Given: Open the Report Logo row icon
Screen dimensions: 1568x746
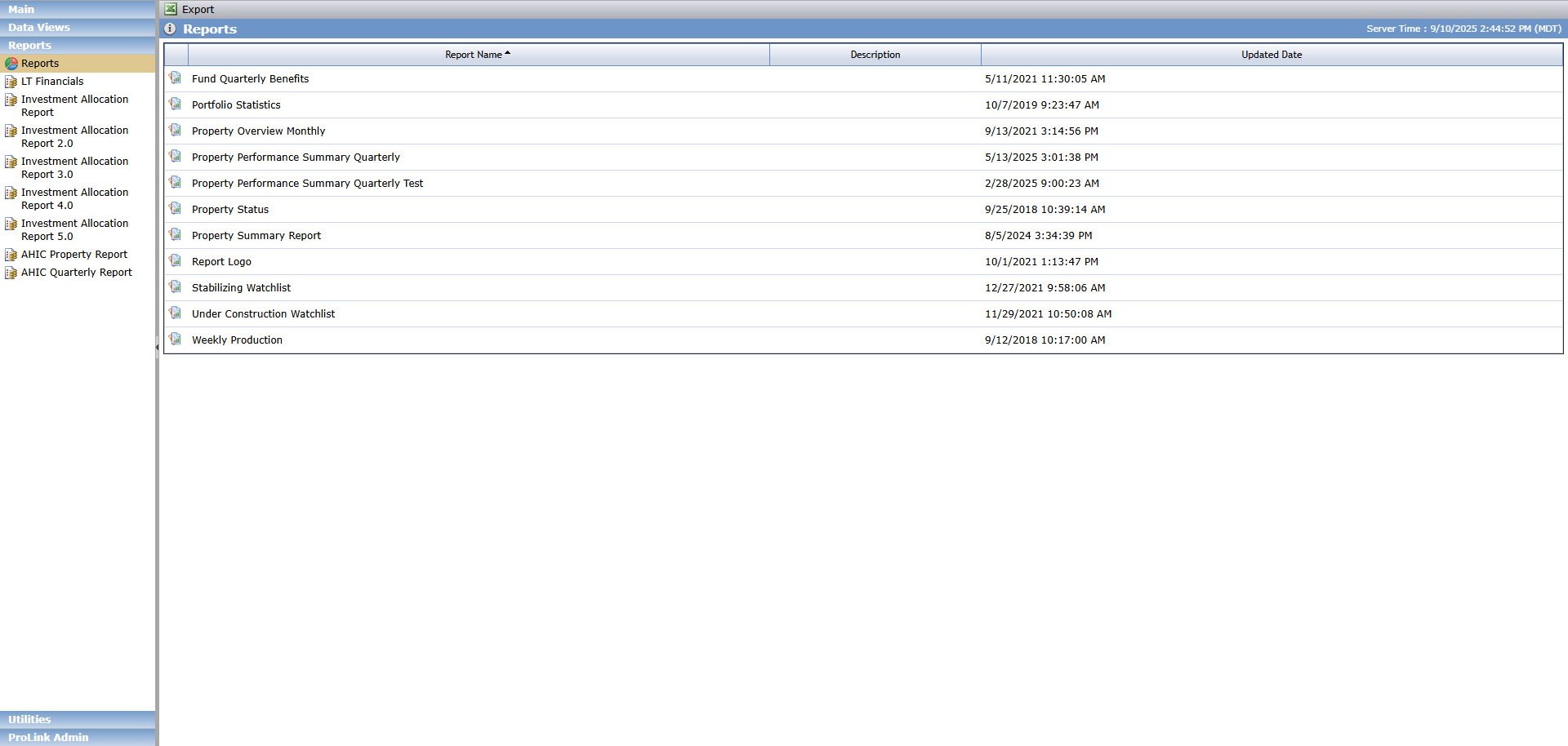Looking at the screenshot, I should coord(176,261).
